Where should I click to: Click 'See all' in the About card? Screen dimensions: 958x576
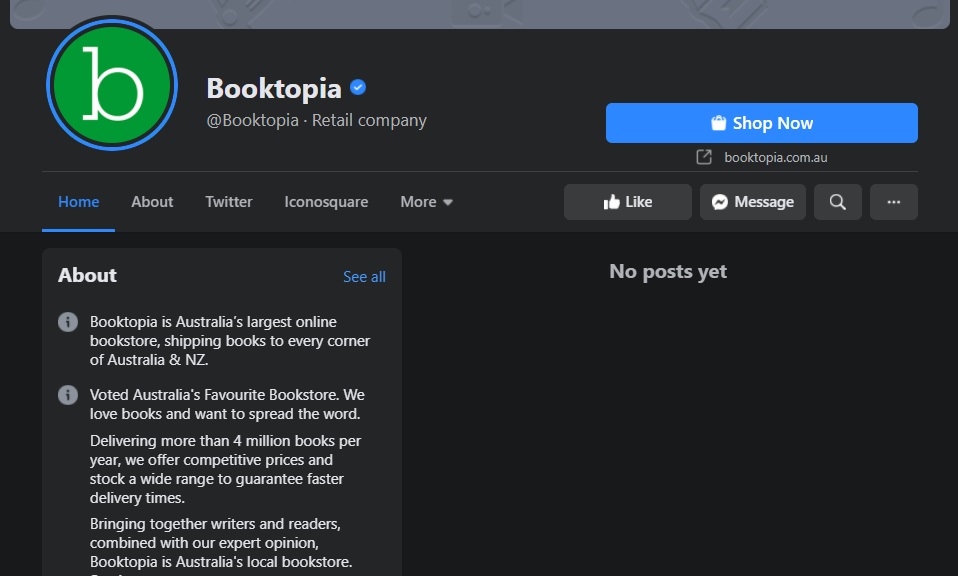pyautogui.click(x=364, y=277)
